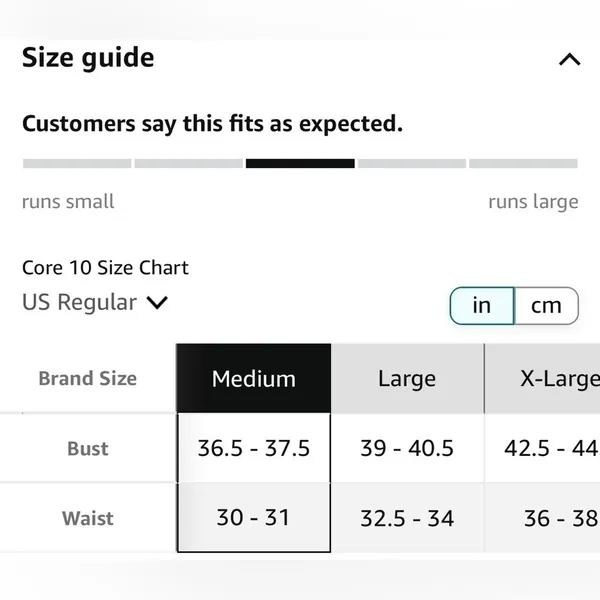Select the Large size column
600x600 pixels.
(407, 378)
